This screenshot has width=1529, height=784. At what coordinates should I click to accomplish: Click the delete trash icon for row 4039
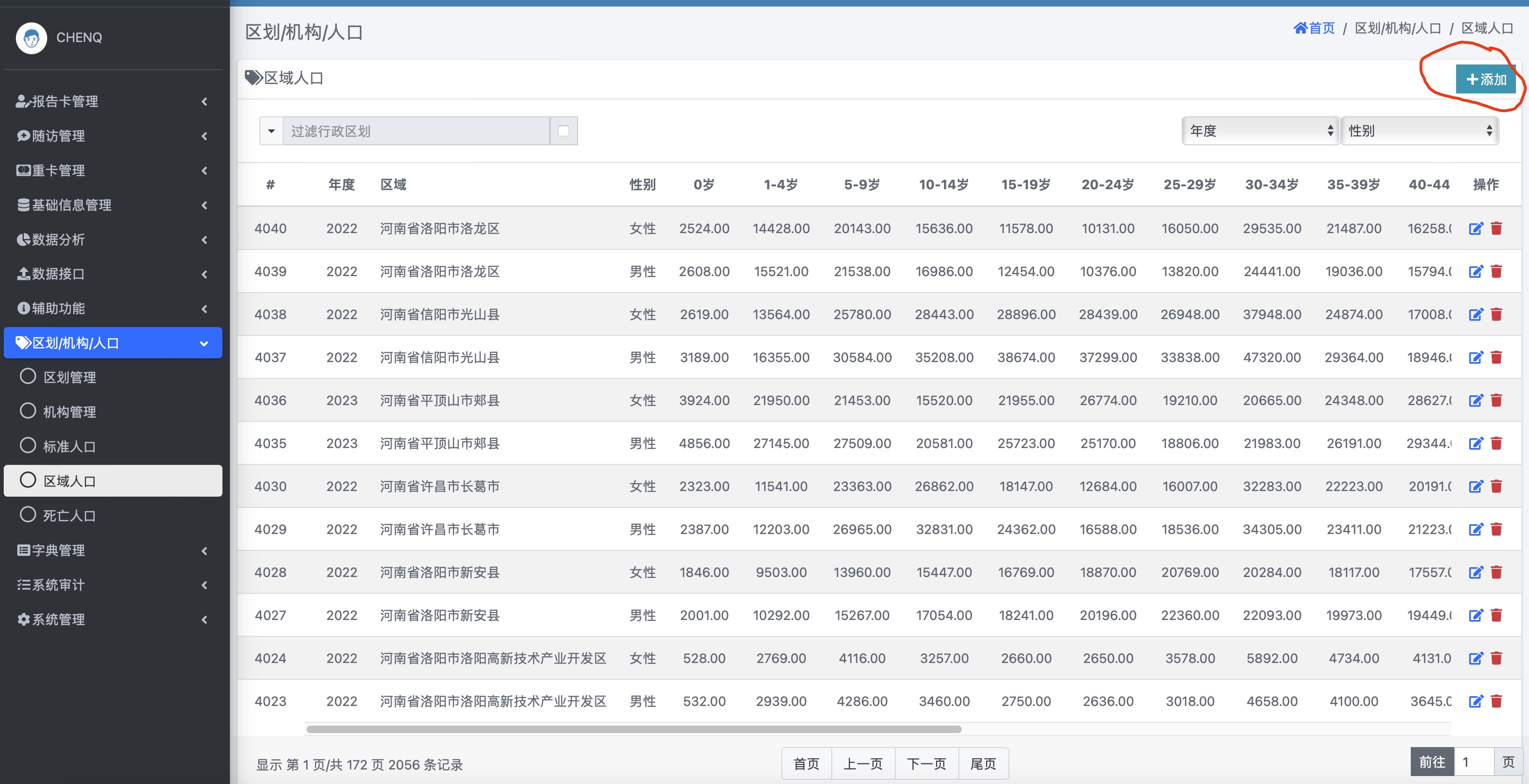click(1496, 271)
